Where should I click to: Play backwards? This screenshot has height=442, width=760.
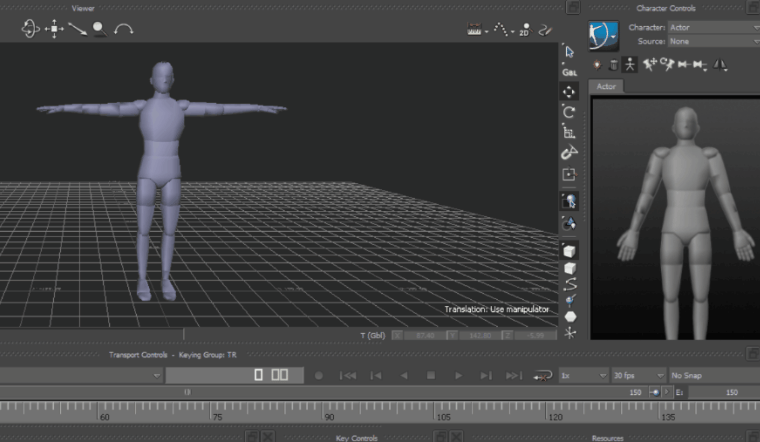pyautogui.click(x=404, y=376)
